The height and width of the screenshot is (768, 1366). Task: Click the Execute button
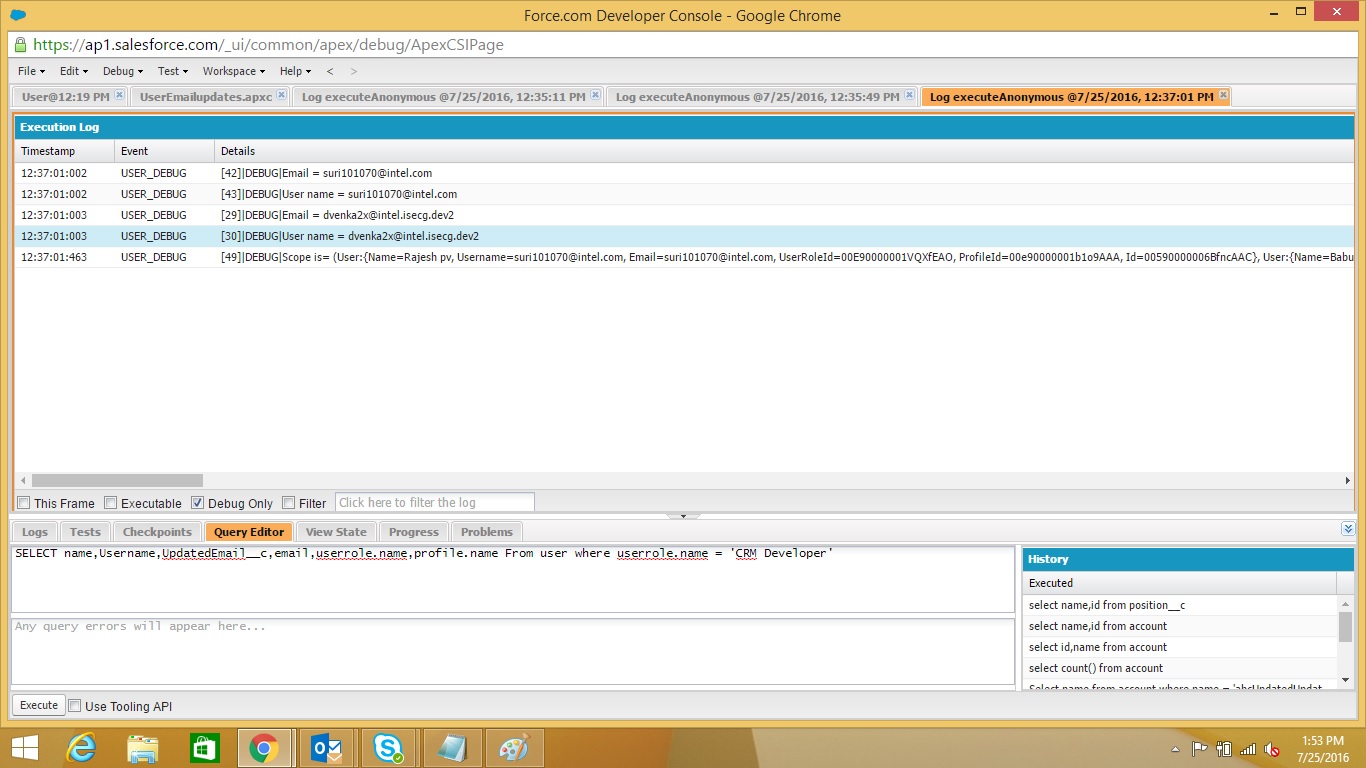click(39, 705)
